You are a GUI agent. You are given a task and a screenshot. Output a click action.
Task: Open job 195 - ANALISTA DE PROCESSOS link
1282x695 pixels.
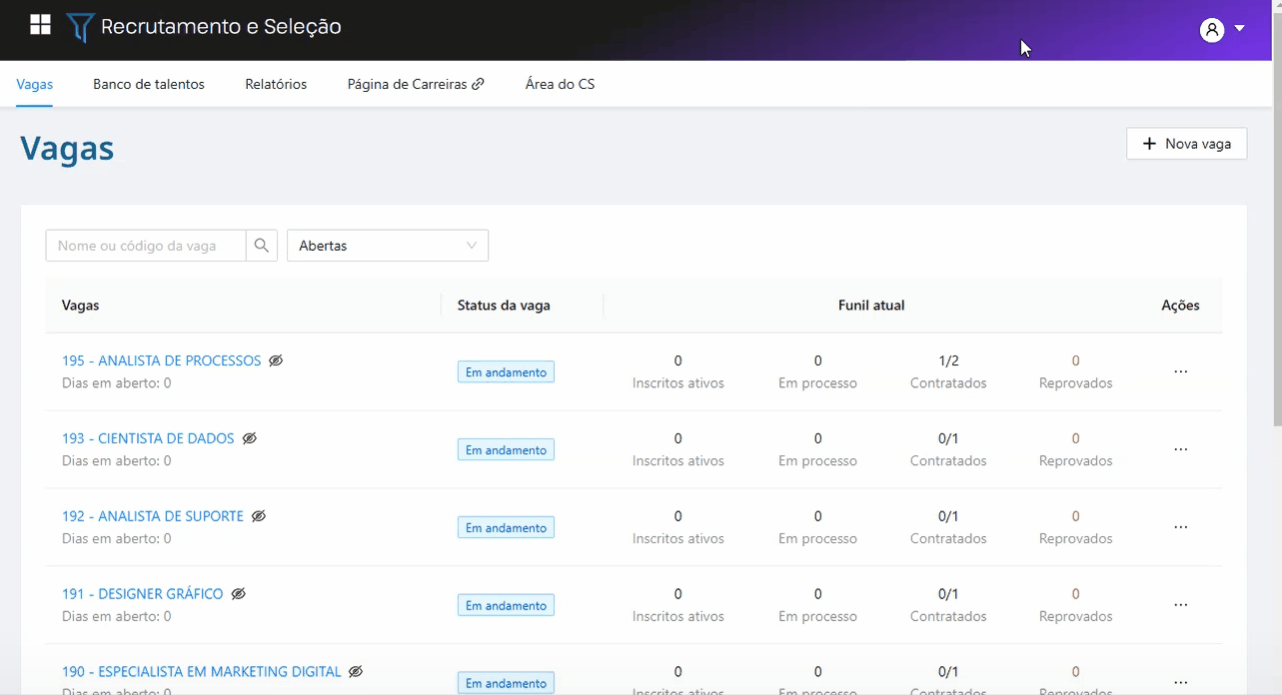161,361
